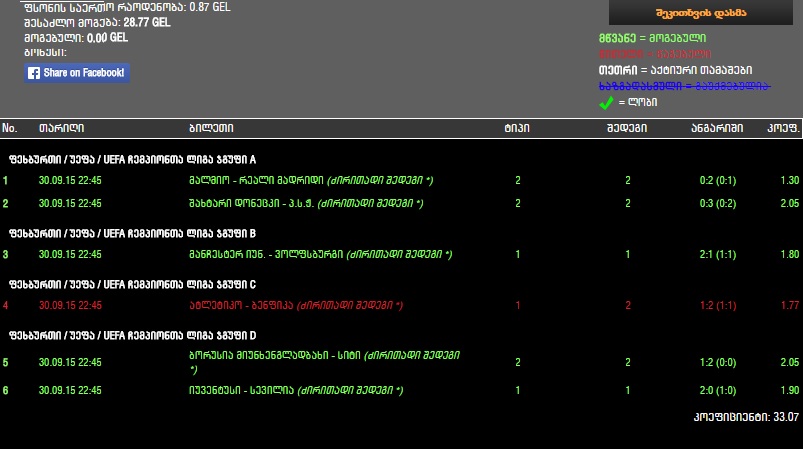Screen dimensions: 803x449
Task: Select the UEFA ჩემპიონთა ლიგა ჯგუფი B heading
Action: click(x=133, y=233)
